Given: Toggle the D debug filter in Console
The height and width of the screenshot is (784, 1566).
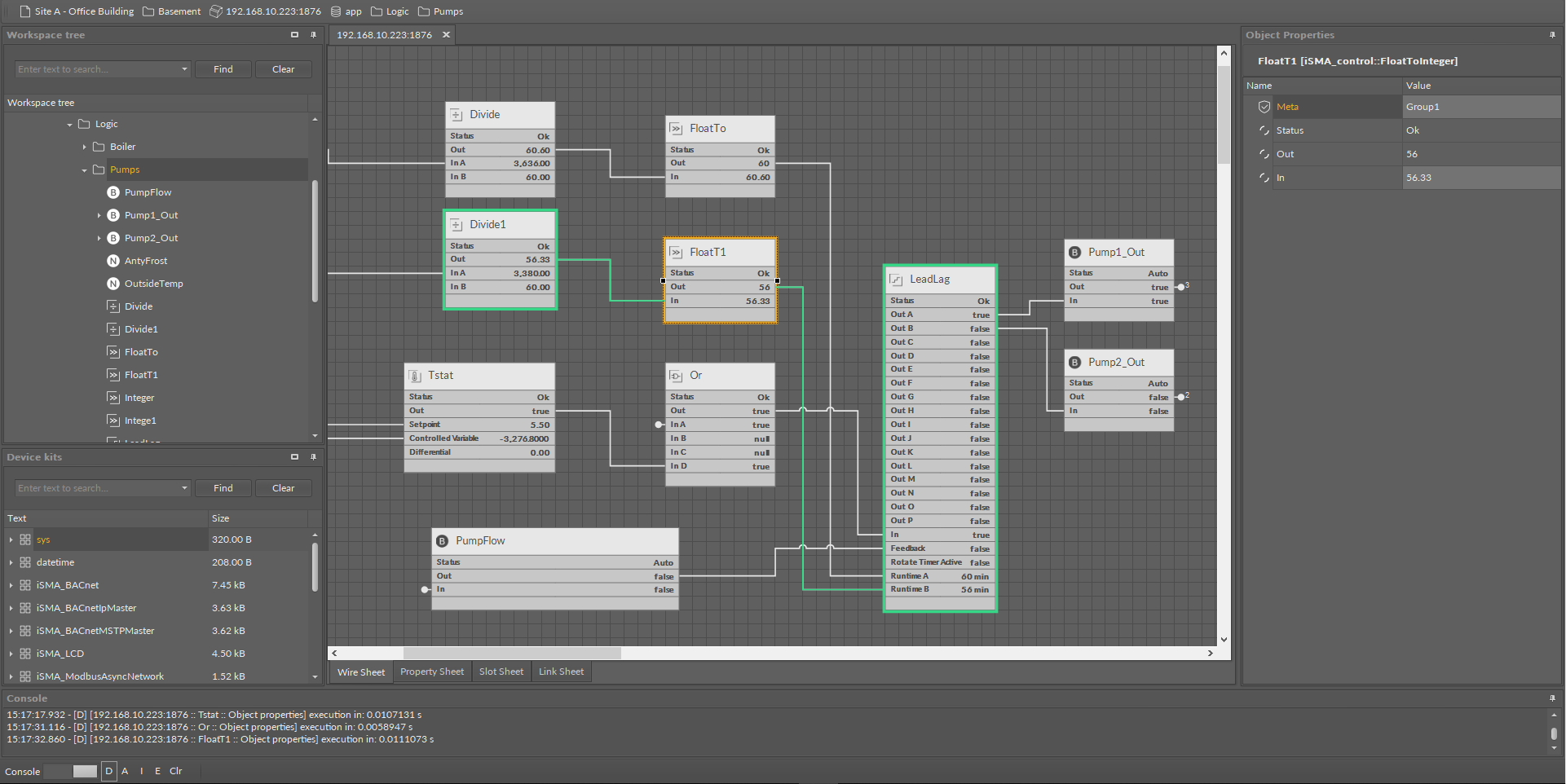Looking at the screenshot, I should click(108, 771).
